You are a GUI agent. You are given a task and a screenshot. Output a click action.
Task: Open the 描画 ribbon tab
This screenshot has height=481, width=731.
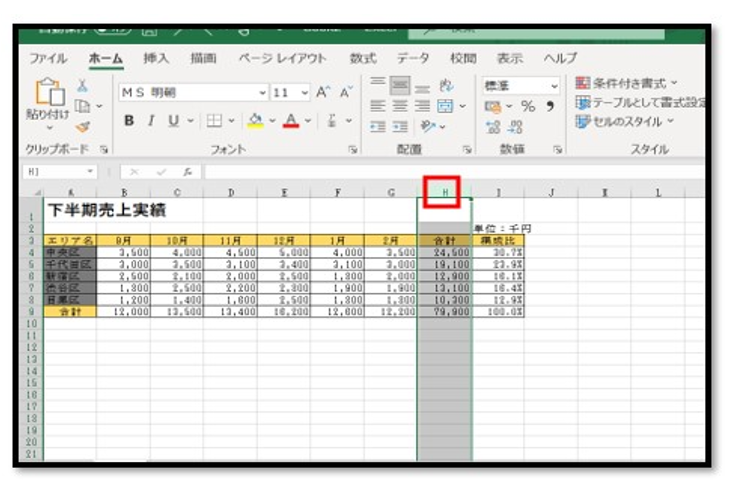[x=203, y=58]
